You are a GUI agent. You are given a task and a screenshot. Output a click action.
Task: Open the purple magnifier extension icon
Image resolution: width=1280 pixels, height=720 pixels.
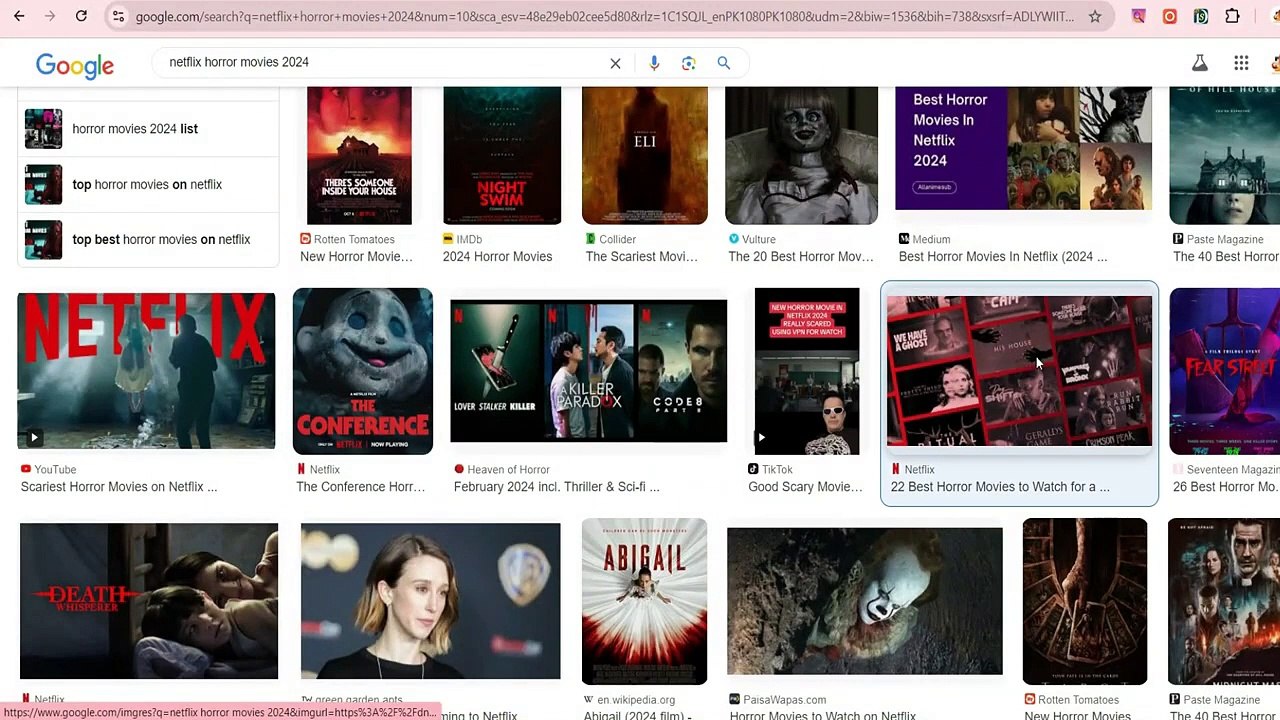click(1138, 16)
